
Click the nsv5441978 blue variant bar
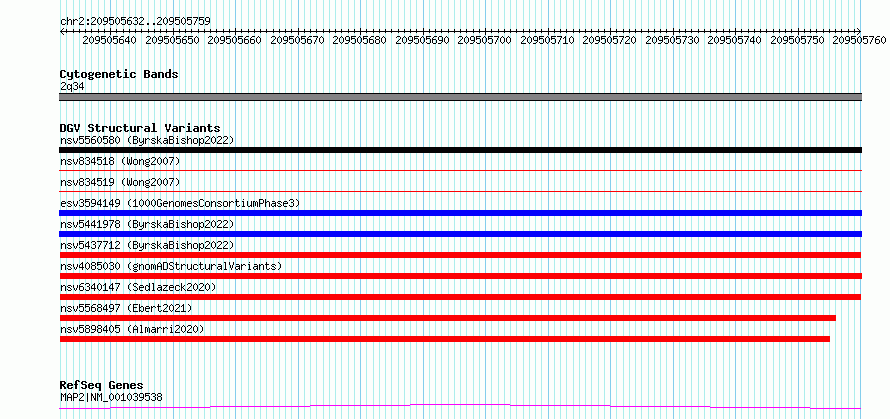(x=460, y=234)
